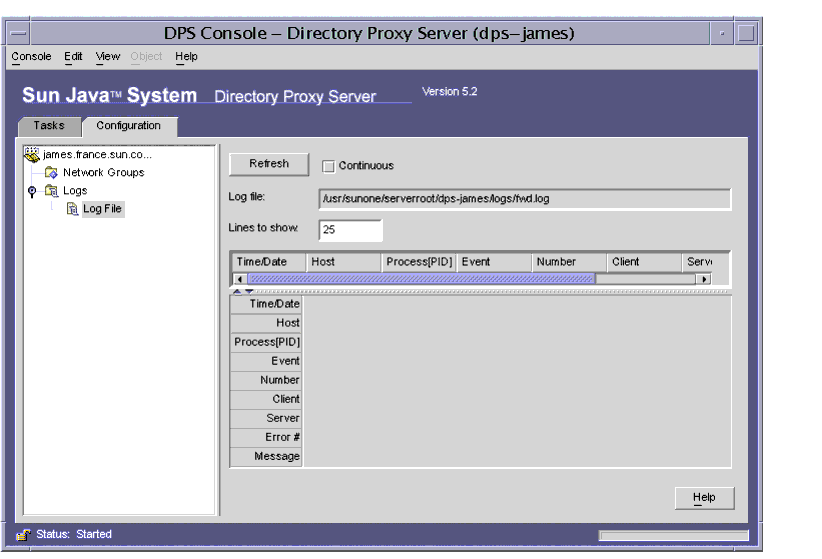The width and height of the screenshot is (822, 559).
Task: Select the Logs tree item
Action: pos(75,191)
